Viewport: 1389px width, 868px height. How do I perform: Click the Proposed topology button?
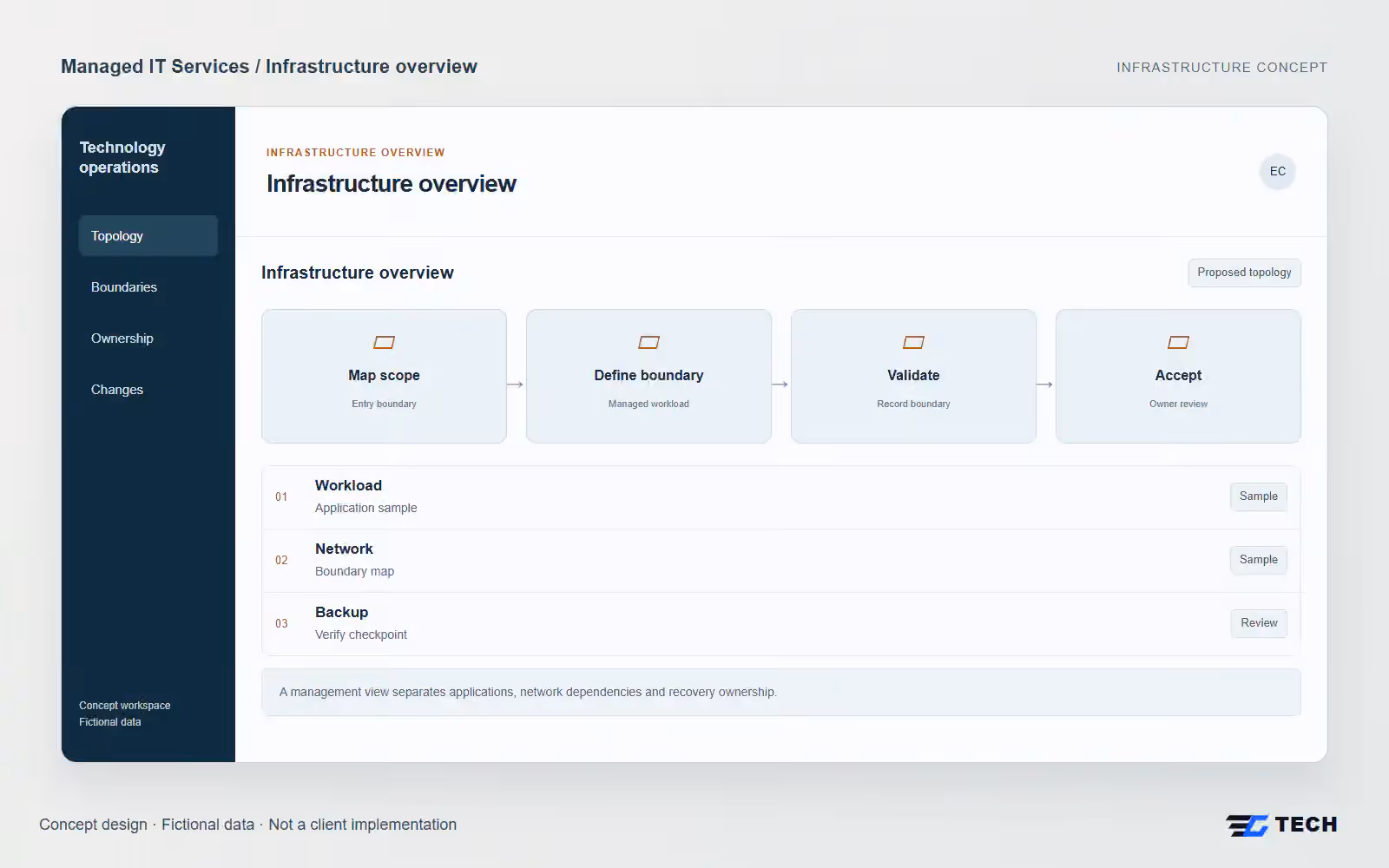(x=1244, y=273)
